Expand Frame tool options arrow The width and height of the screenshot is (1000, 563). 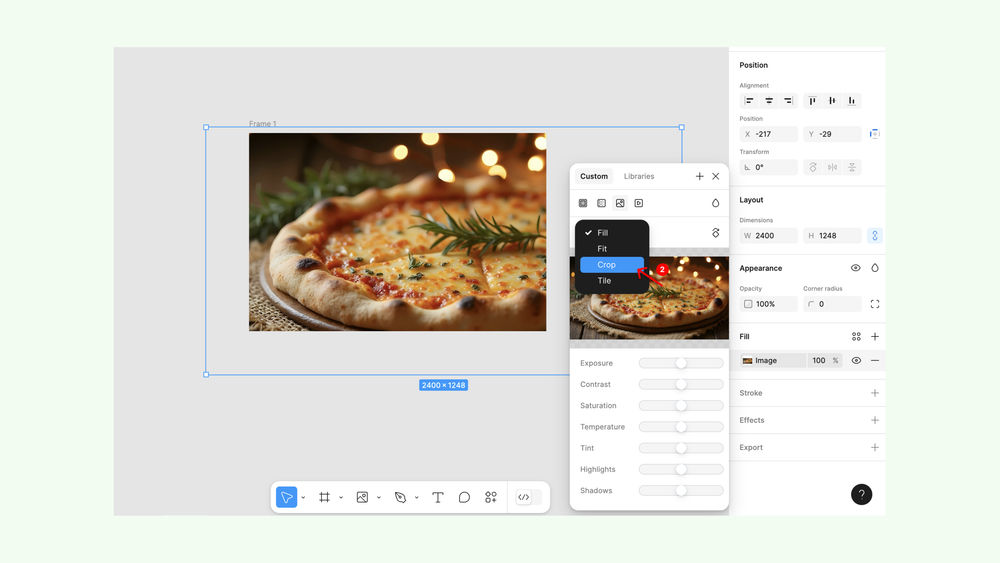click(x=341, y=497)
